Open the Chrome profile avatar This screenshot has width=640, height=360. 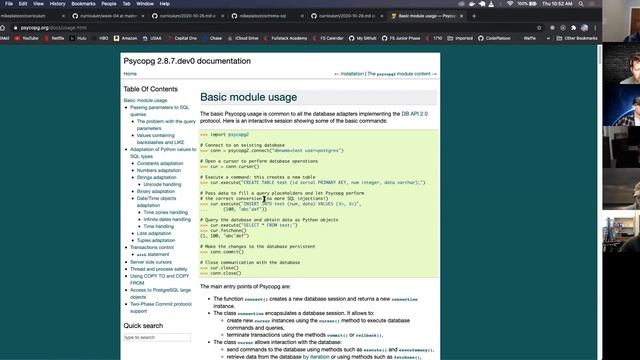pos(584,28)
